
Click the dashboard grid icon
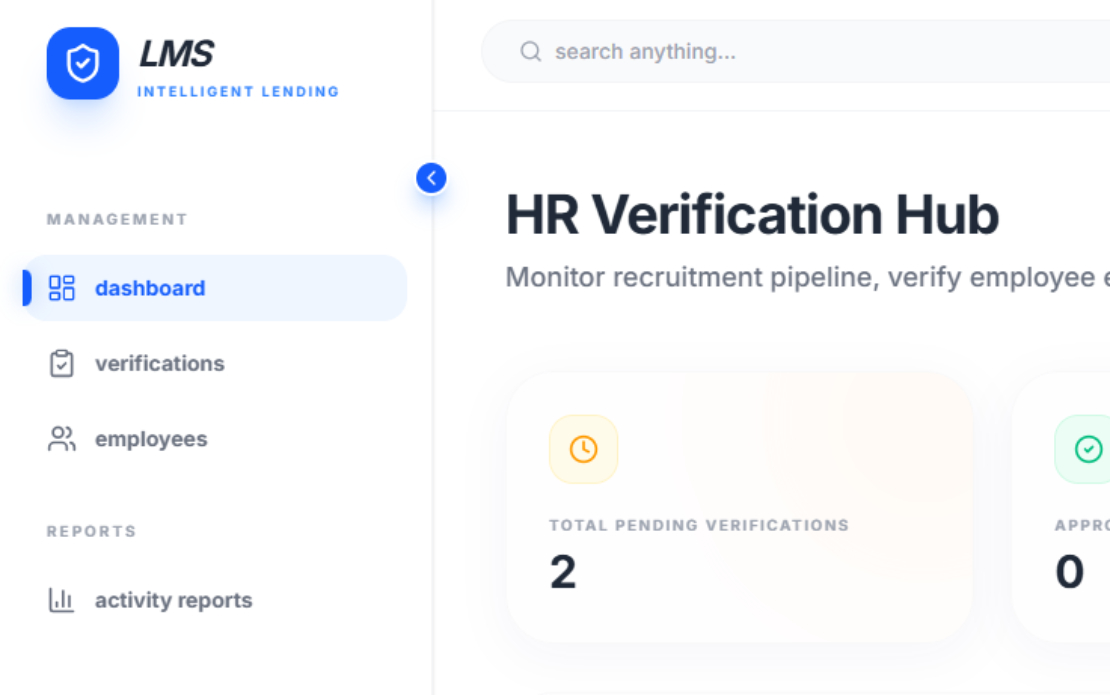[62, 288]
